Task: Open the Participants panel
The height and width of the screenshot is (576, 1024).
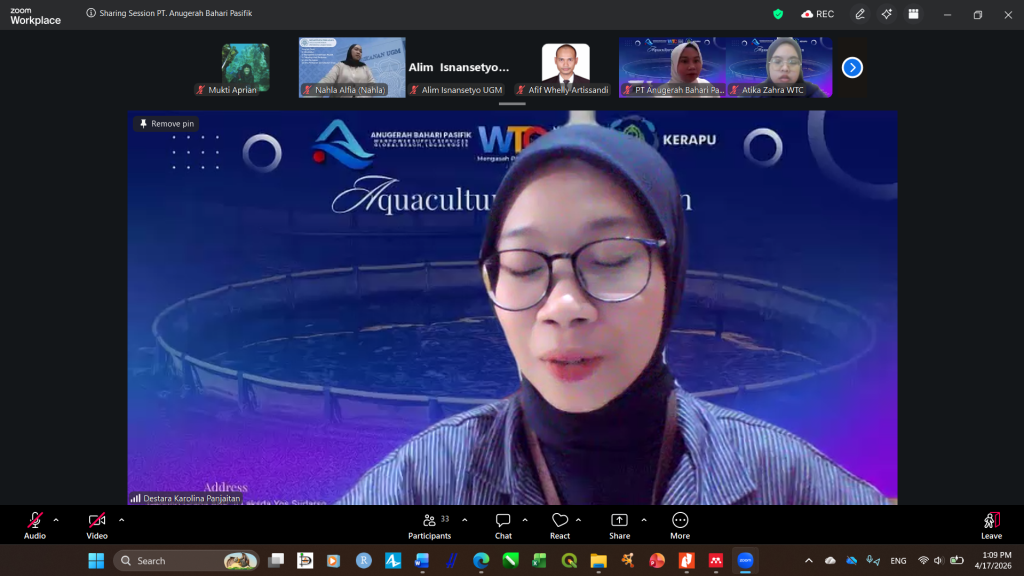Action: [x=430, y=525]
